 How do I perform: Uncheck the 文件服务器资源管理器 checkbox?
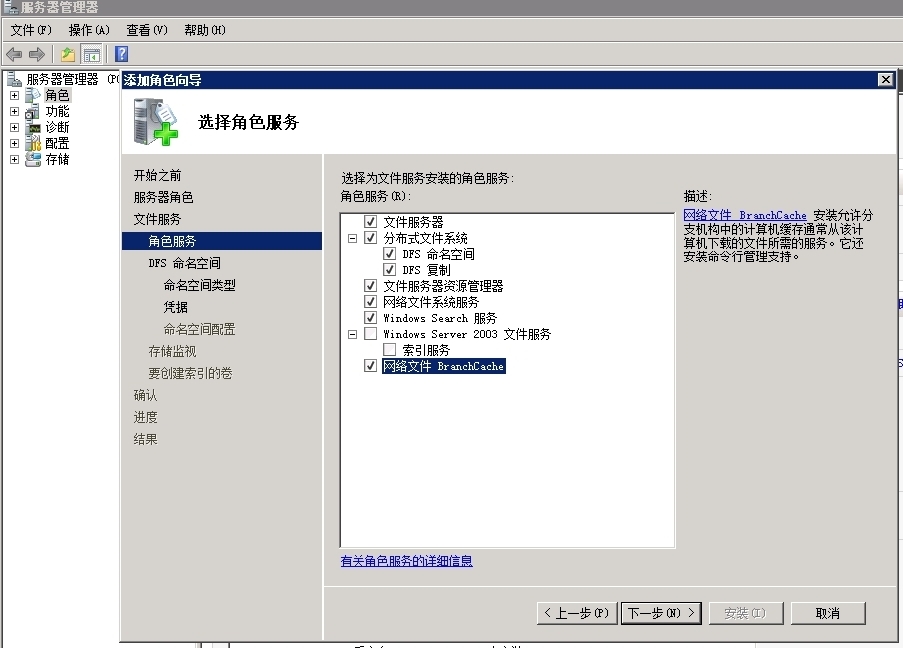point(370,286)
